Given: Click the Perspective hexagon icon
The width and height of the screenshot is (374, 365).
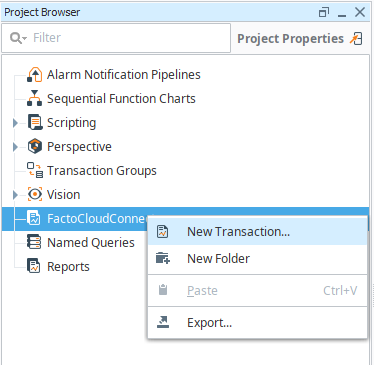Looking at the screenshot, I should point(35,146).
